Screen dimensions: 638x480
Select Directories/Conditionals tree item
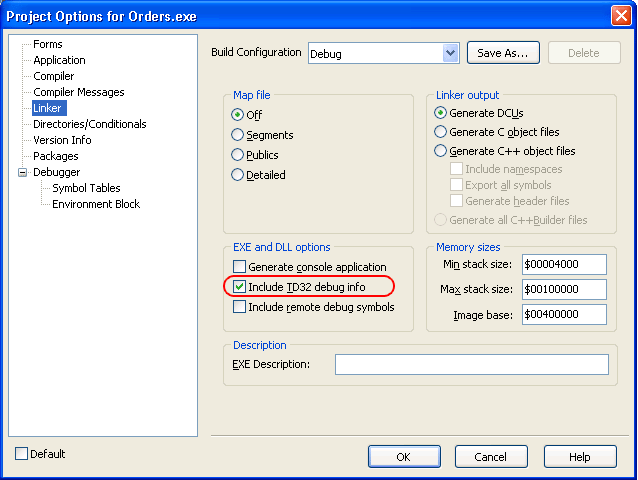coord(89,124)
